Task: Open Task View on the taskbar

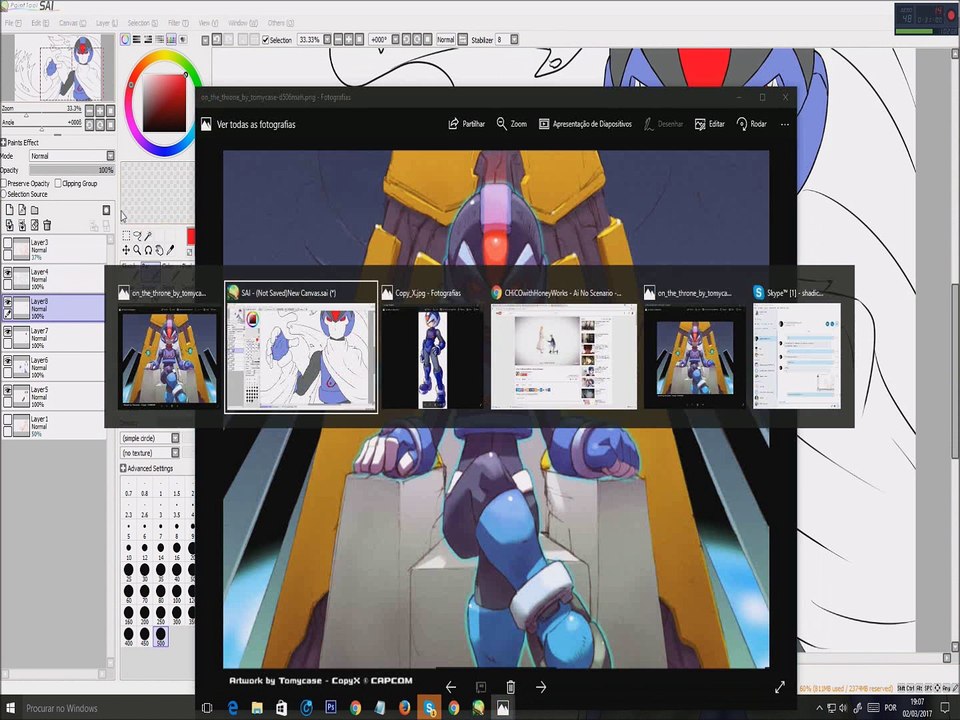Action: pyautogui.click(x=207, y=707)
